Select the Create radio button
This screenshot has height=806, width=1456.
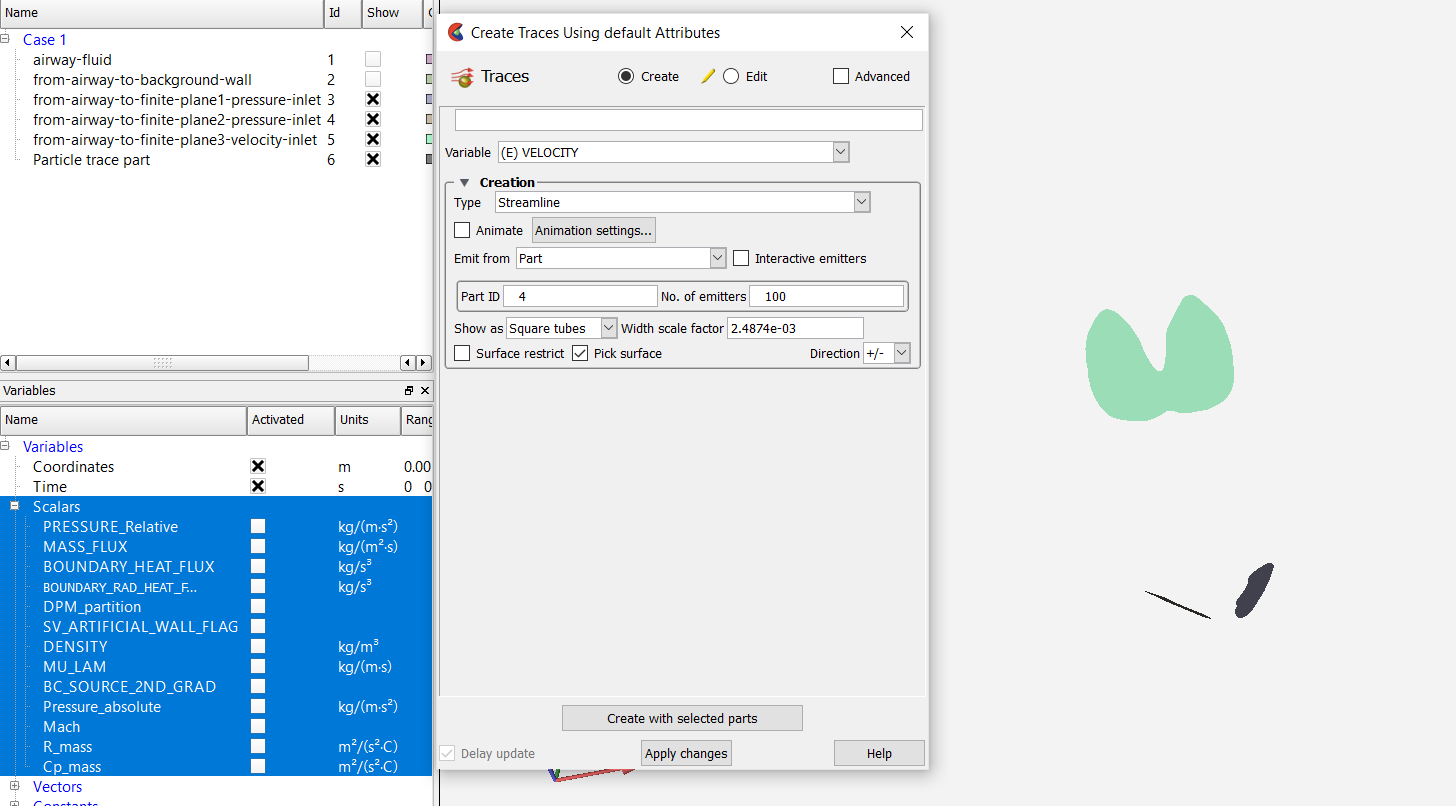(x=626, y=76)
